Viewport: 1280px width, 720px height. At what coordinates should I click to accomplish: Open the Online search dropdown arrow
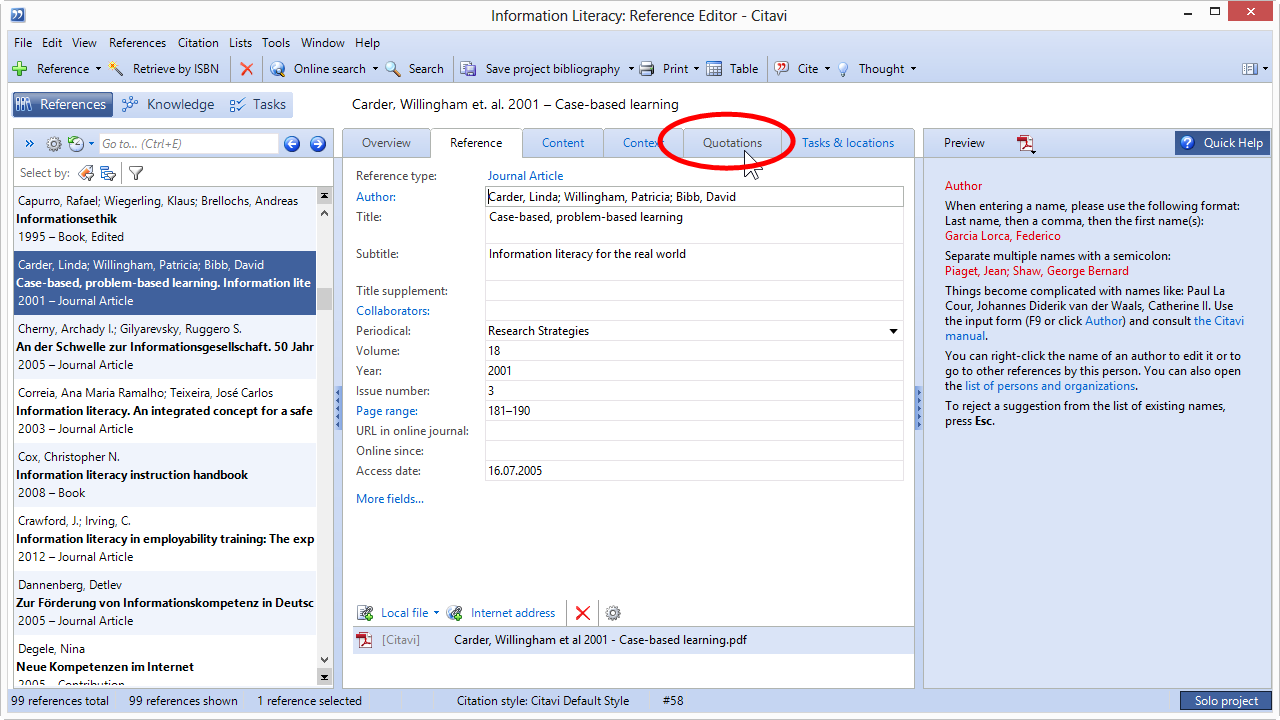click(x=375, y=69)
